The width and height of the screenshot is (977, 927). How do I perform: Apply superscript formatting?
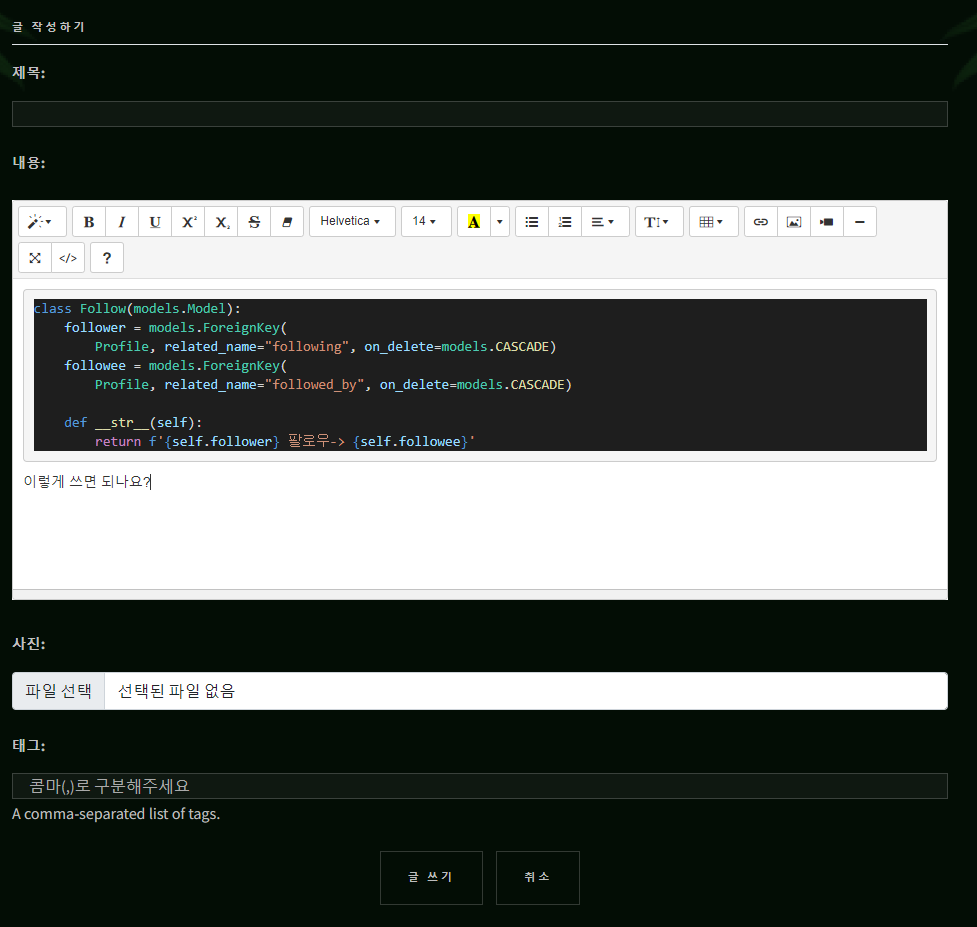[188, 222]
